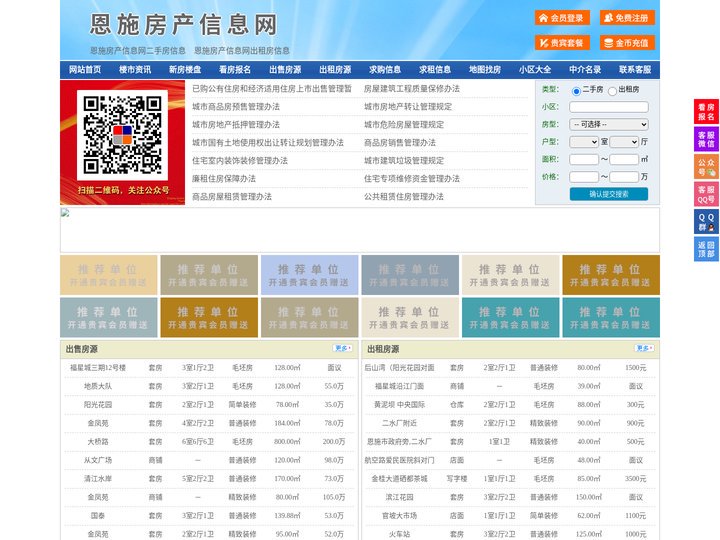Image resolution: width=720 pixels, height=540 pixels.
Task: Open 房屋建筑工程质量保修办法 link
Action: point(412,89)
